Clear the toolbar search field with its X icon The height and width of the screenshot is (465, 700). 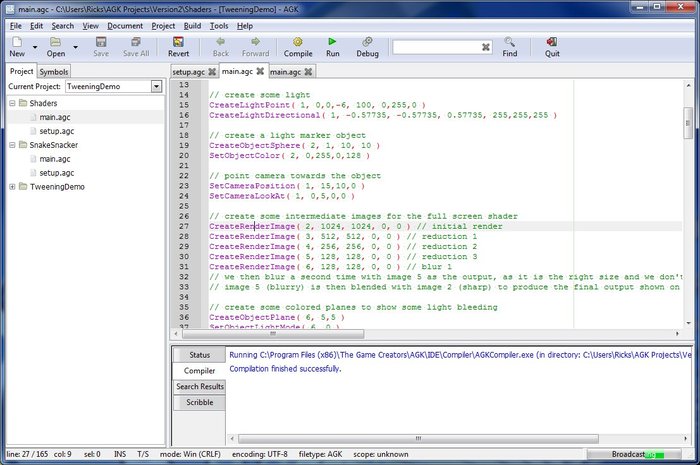(x=486, y=47)
